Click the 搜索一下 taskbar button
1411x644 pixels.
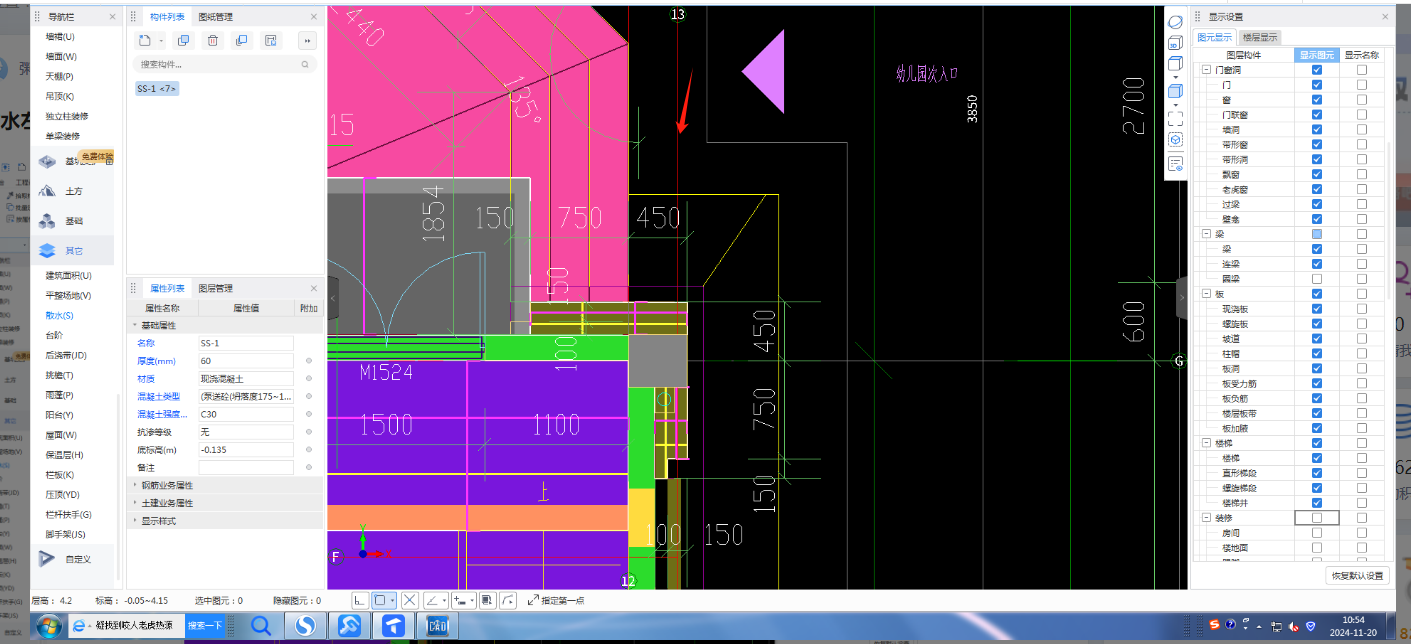click(205, 625)
